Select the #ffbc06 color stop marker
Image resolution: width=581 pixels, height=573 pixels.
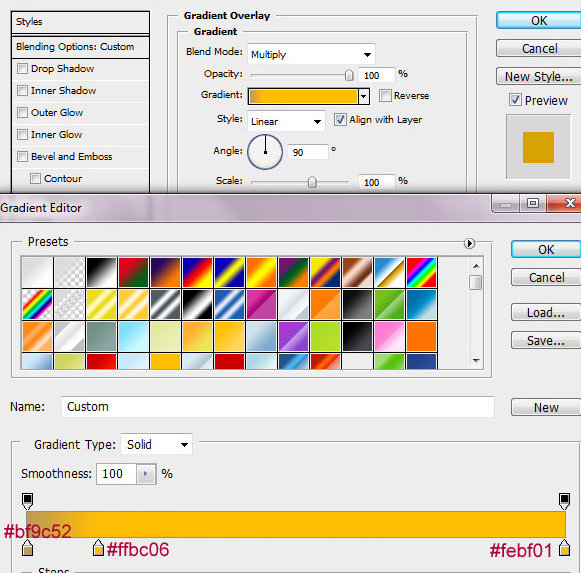coord(98,548)
